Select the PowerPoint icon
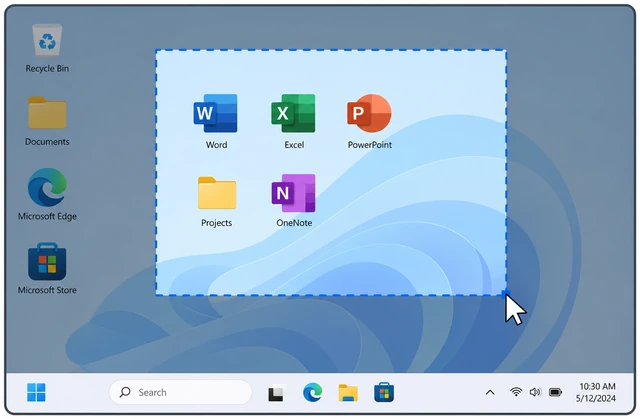This screenshot has width=640, height=419. pos(369,113)
